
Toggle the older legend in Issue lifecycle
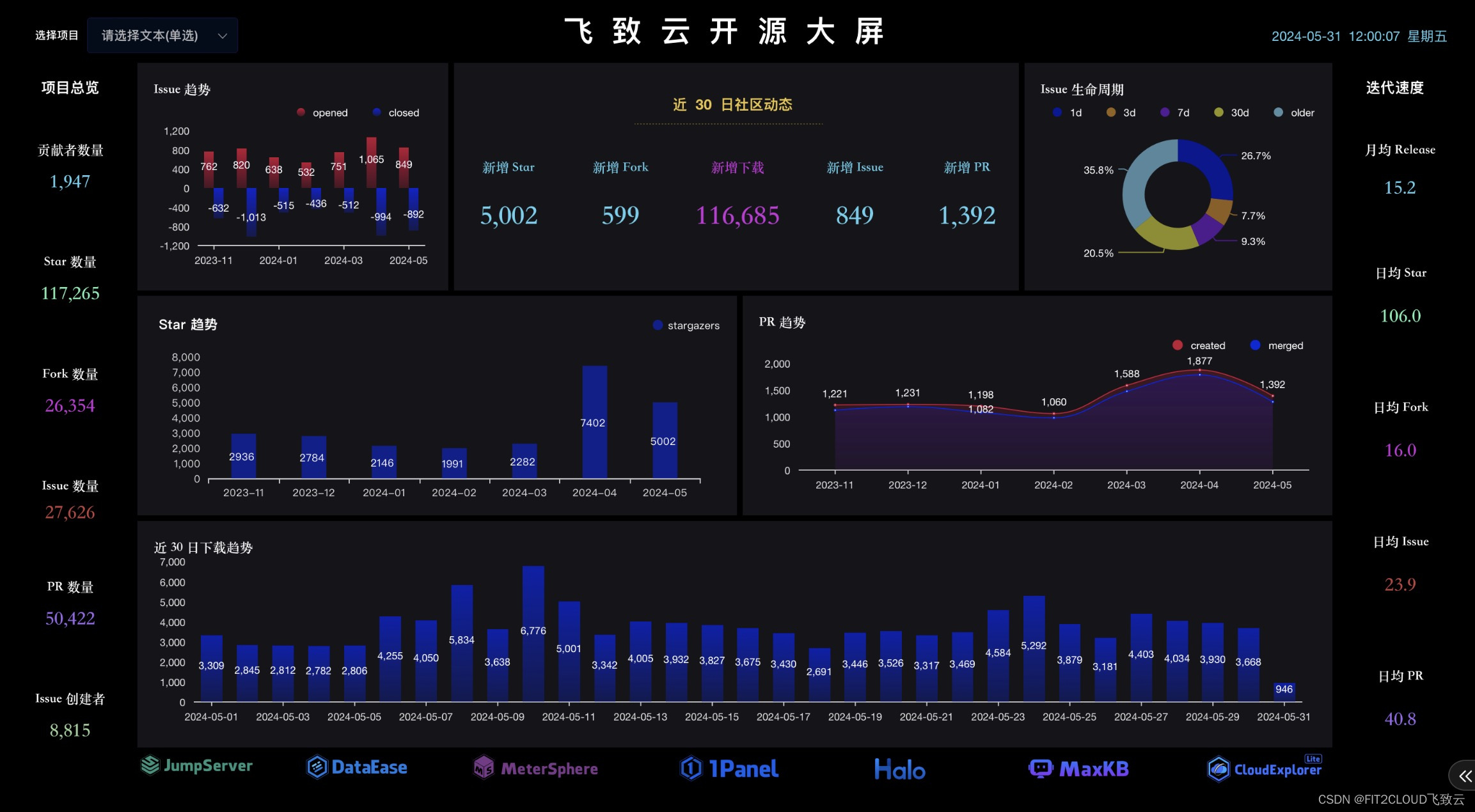[1294, 113]
